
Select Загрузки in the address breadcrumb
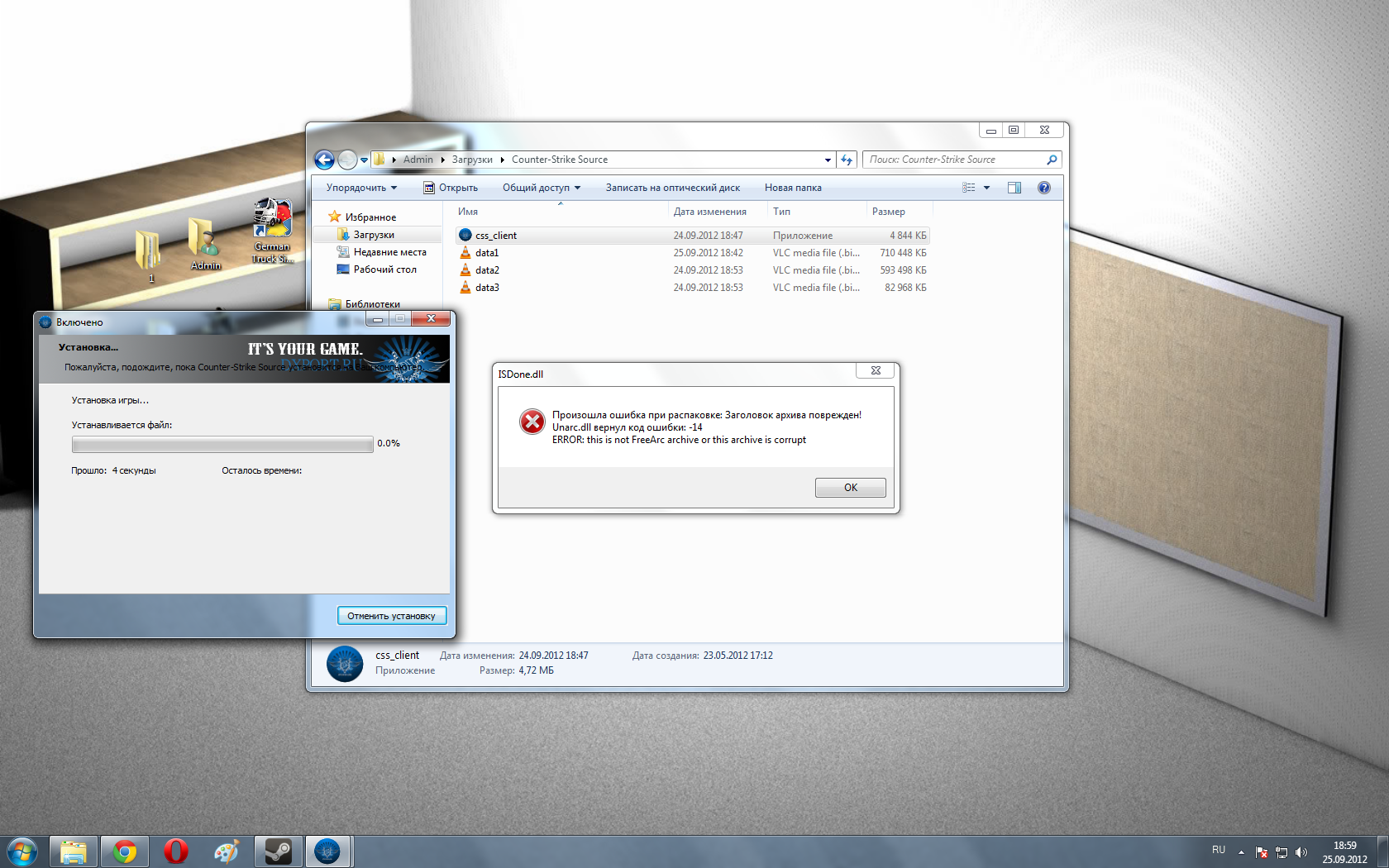click(x=472, y=160)
